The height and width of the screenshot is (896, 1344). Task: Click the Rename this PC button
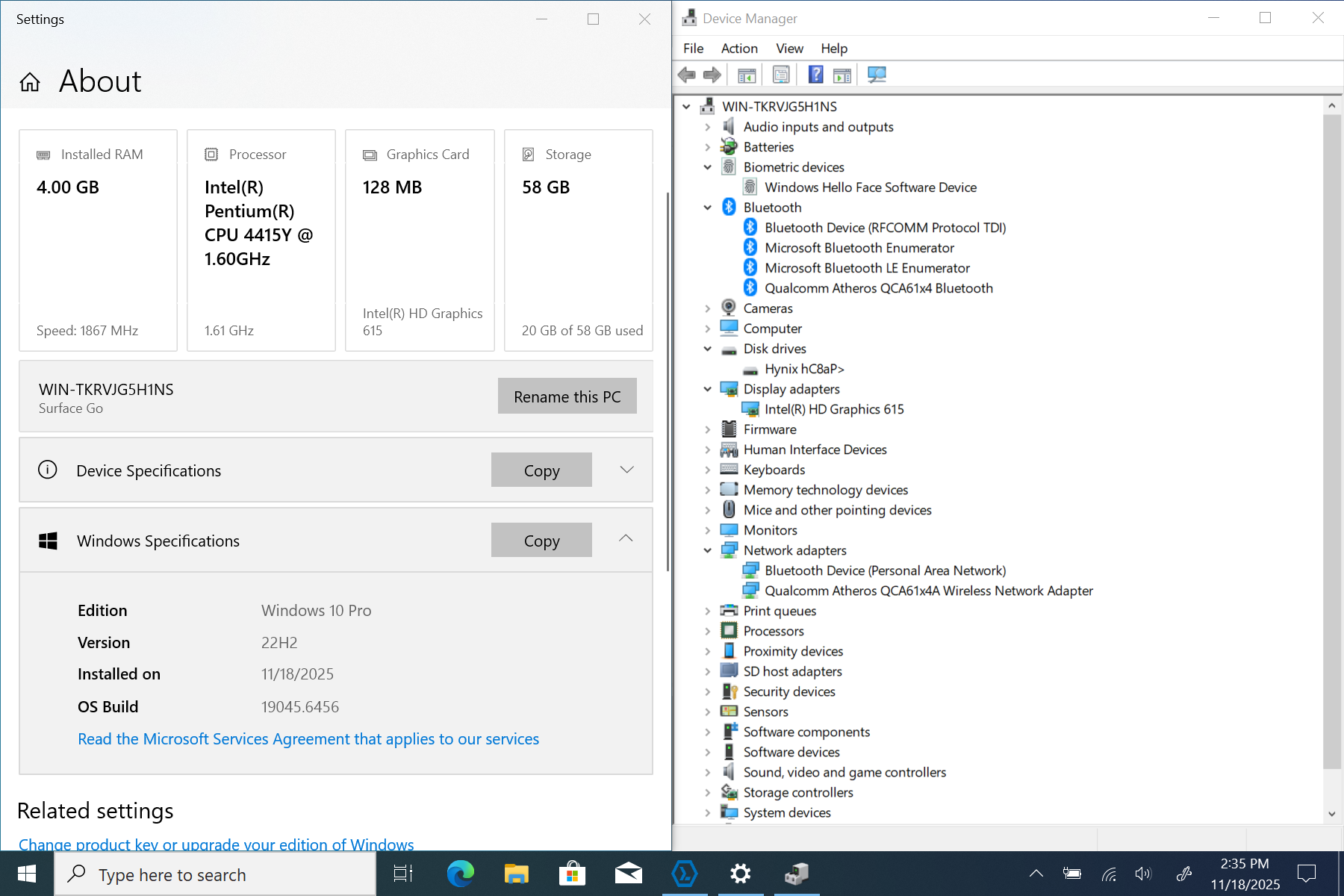click(x=567, y=396)
